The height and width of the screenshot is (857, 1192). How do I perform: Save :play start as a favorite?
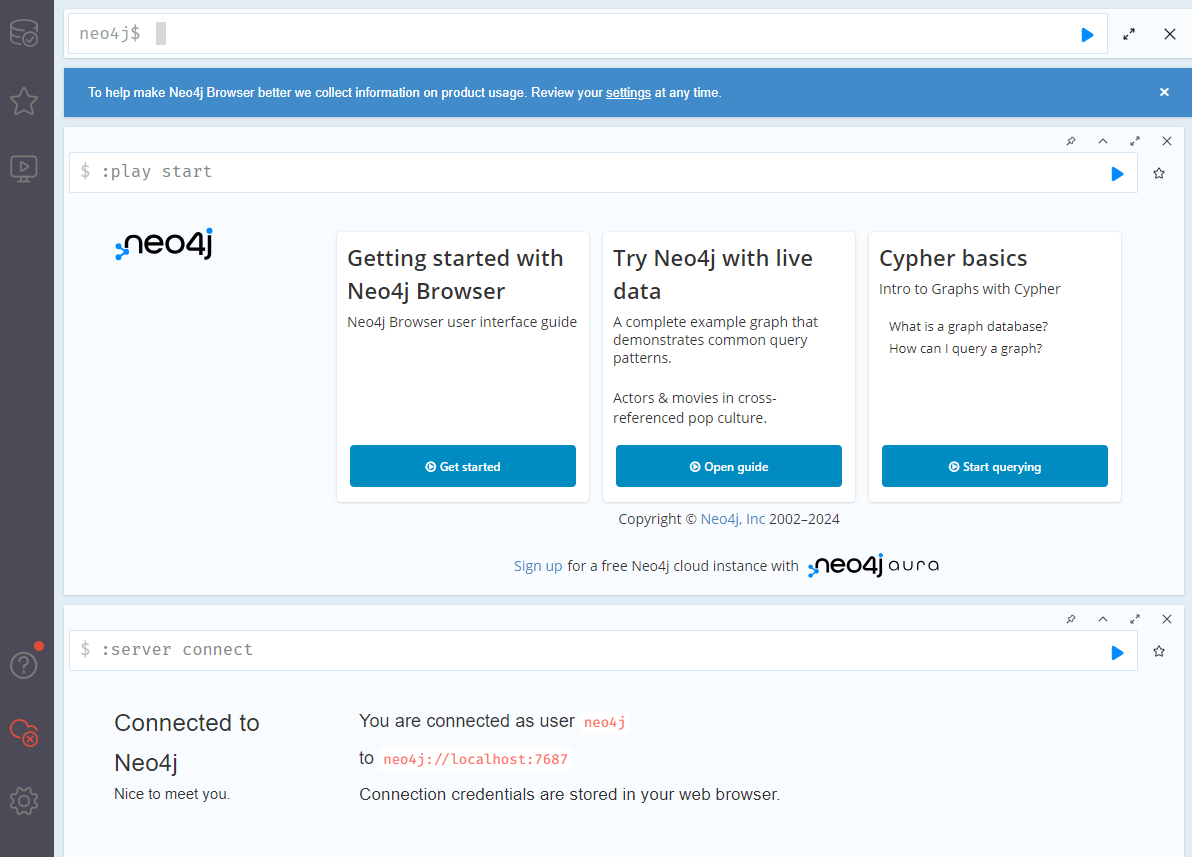coord(1159,173)
